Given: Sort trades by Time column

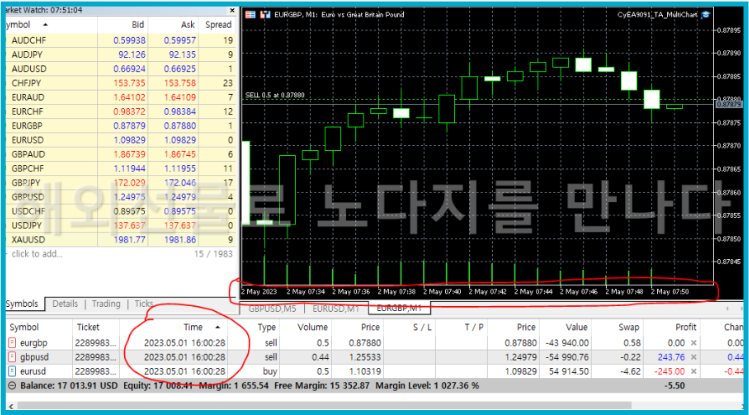Looking at the screenshot, I should point(193,327).
